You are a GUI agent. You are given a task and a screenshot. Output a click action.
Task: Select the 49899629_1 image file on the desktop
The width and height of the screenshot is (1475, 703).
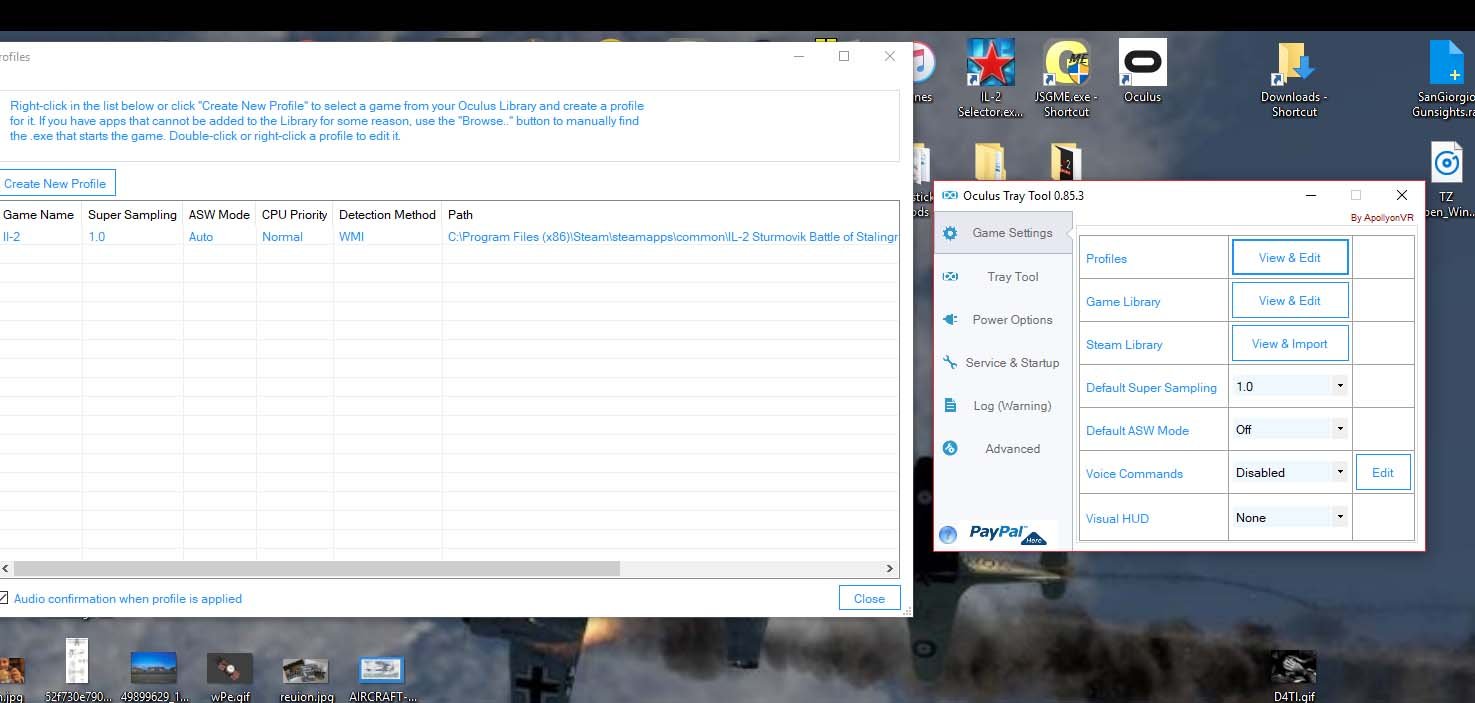click(x=153, y=676)
